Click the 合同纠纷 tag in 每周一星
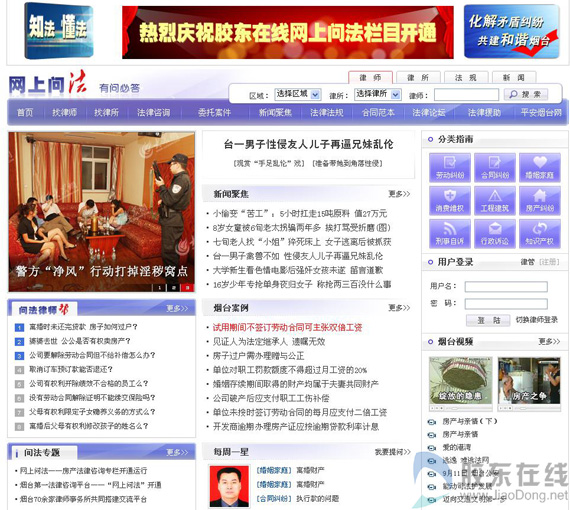Image resolution: width=570 pixels, height=510 pixels. (x=274, y=498)
